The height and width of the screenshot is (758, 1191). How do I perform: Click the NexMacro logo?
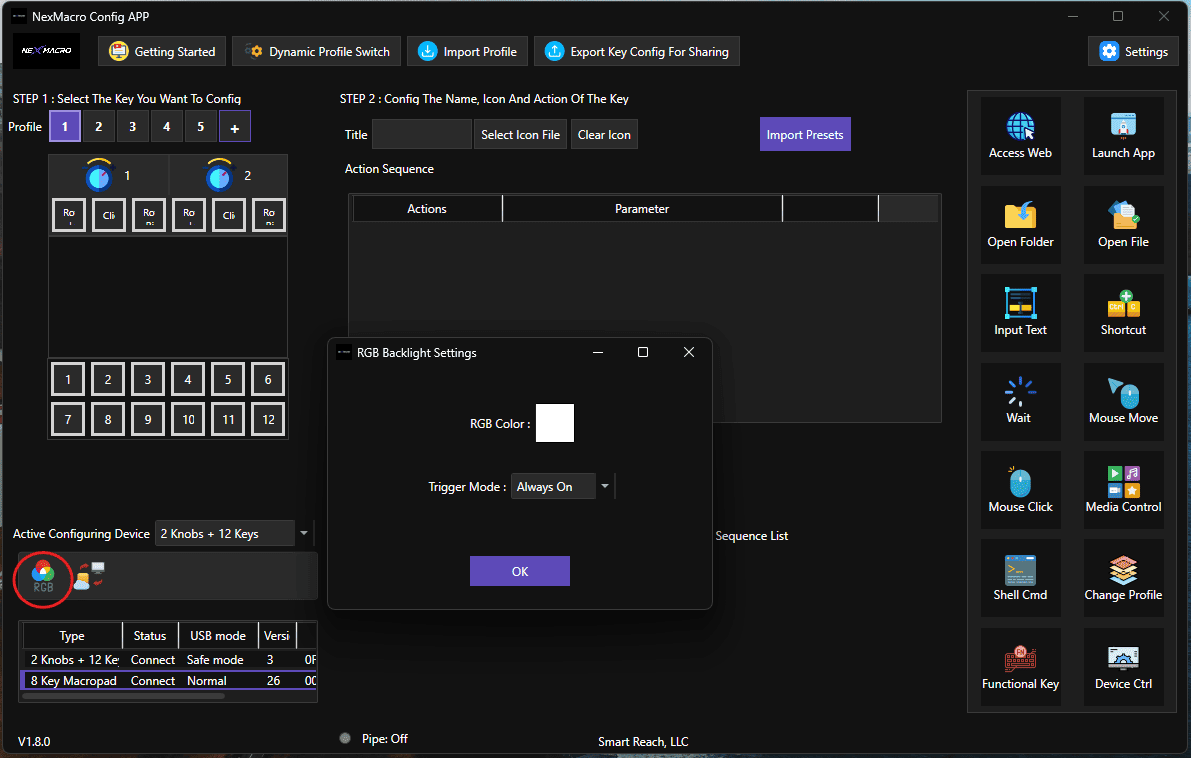point(46,51)
